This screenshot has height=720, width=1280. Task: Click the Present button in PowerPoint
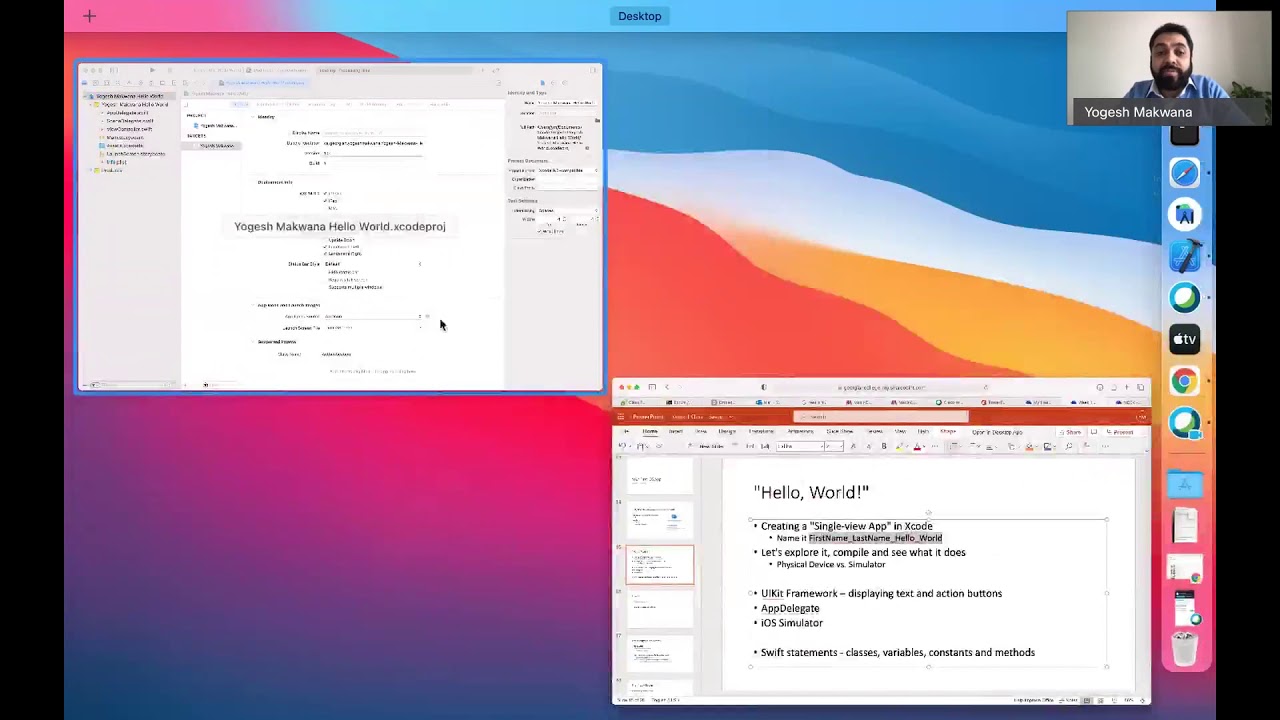tap(1122, 432)
